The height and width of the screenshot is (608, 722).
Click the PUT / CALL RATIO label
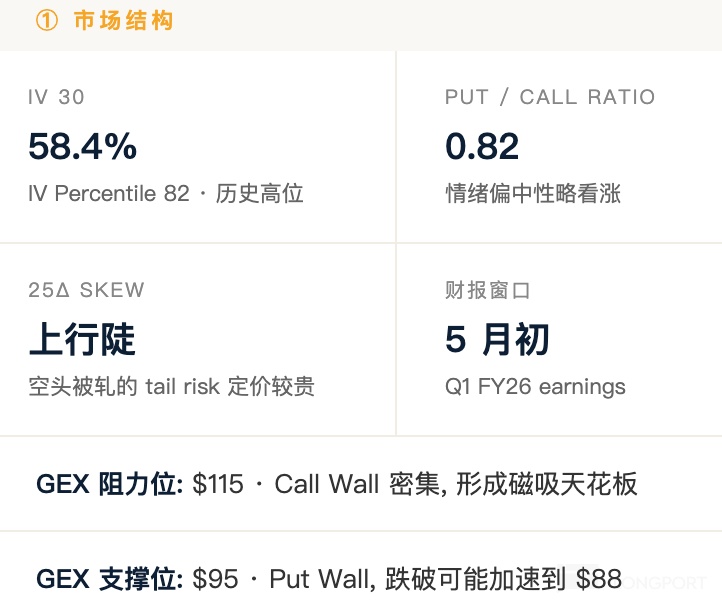pos(550,97)
